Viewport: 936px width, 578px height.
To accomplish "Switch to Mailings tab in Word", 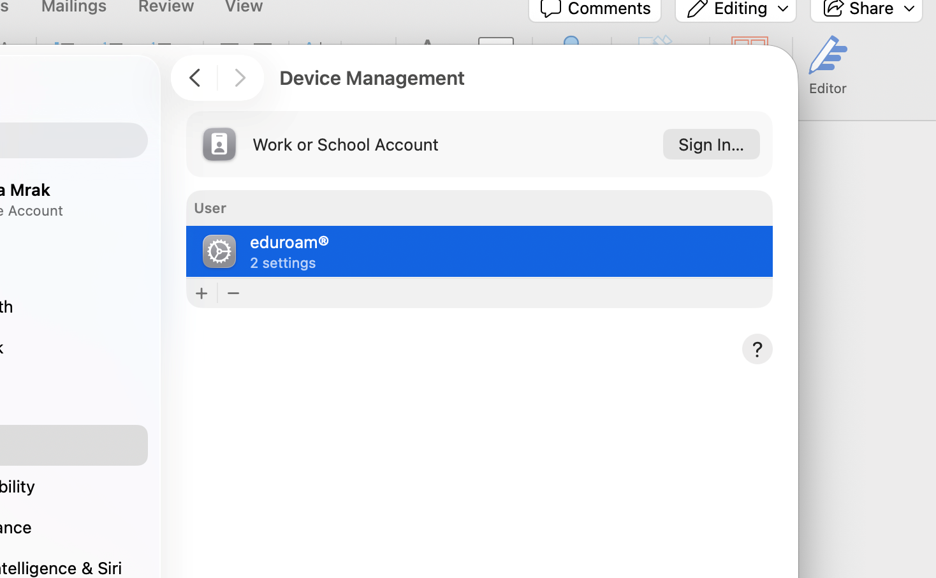I will [x=73, y=7].
